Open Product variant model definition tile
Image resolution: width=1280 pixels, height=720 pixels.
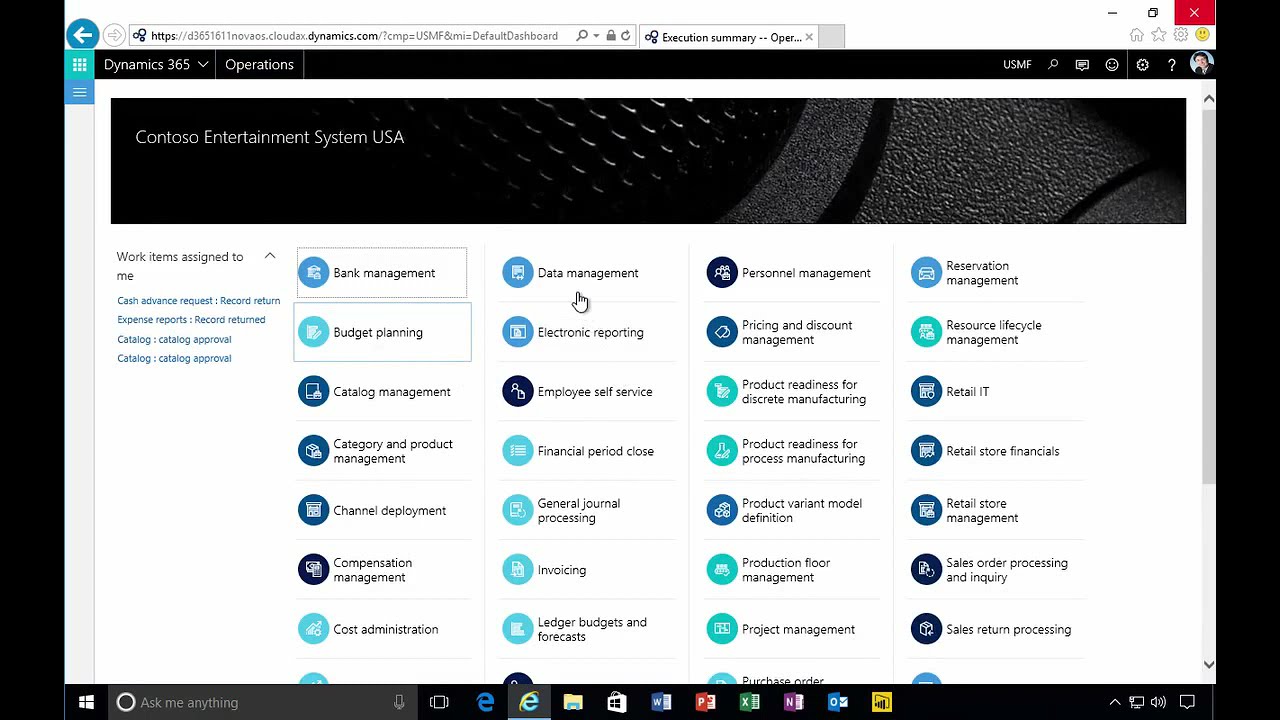(791, 510)
